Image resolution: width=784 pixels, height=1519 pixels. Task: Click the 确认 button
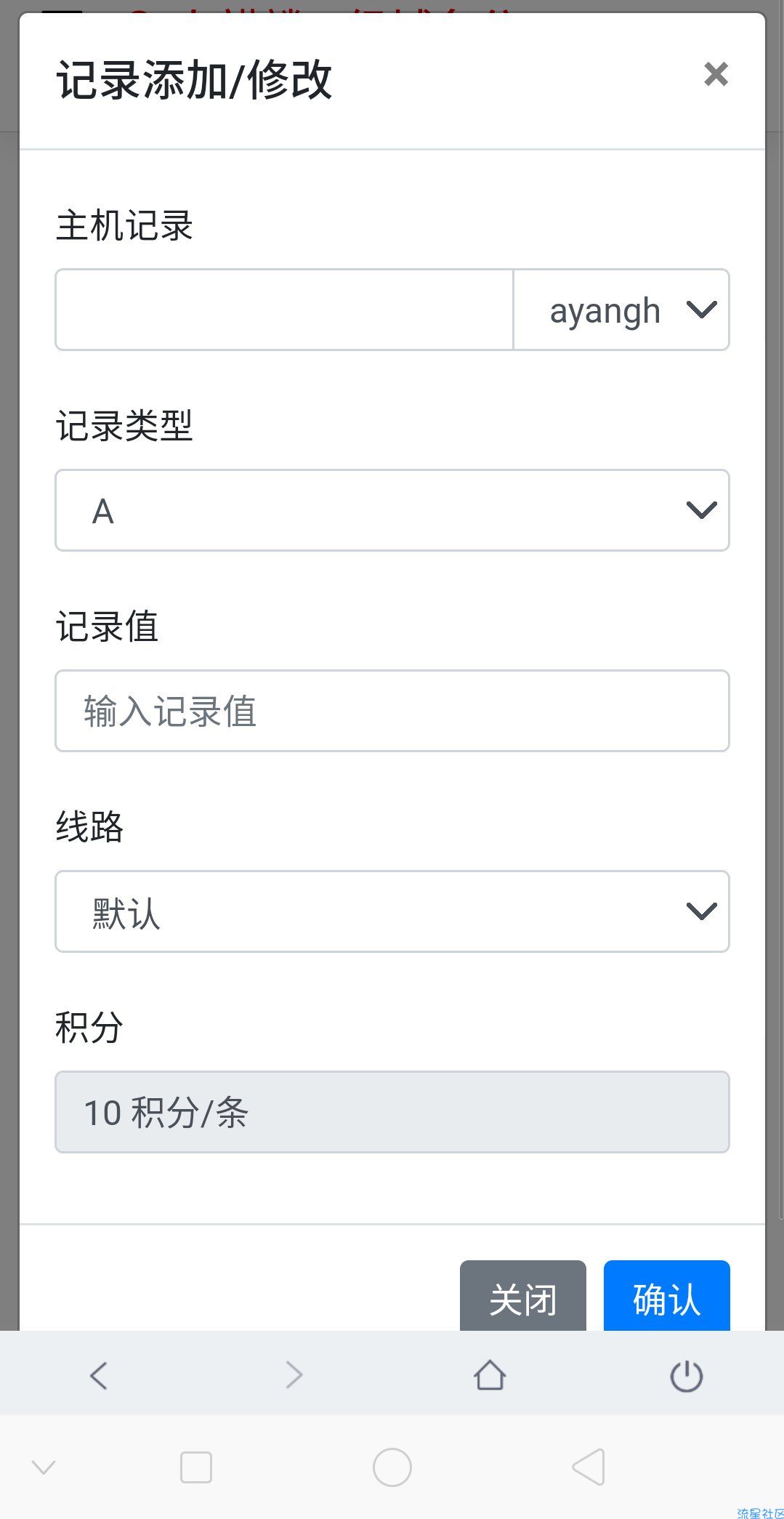pyautogui.click(x=666, y=1298)
